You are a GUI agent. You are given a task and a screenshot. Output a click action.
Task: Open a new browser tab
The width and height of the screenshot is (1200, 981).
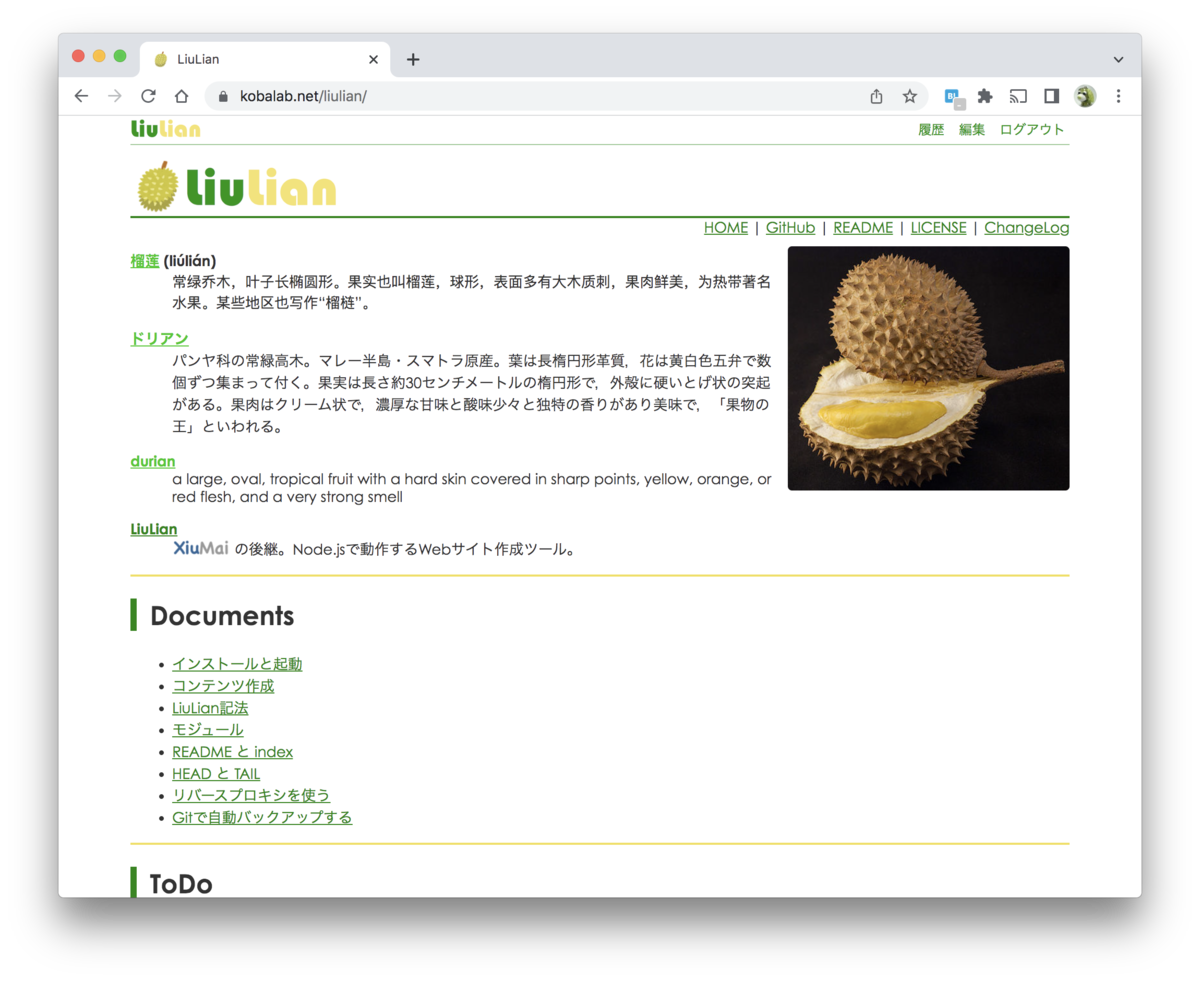[413, 59]
